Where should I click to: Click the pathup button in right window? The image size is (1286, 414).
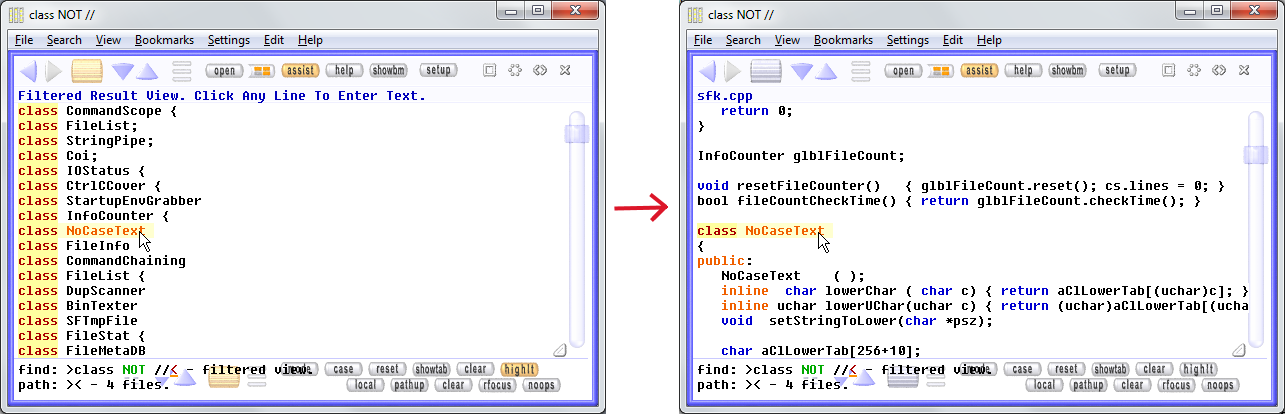1088,385
